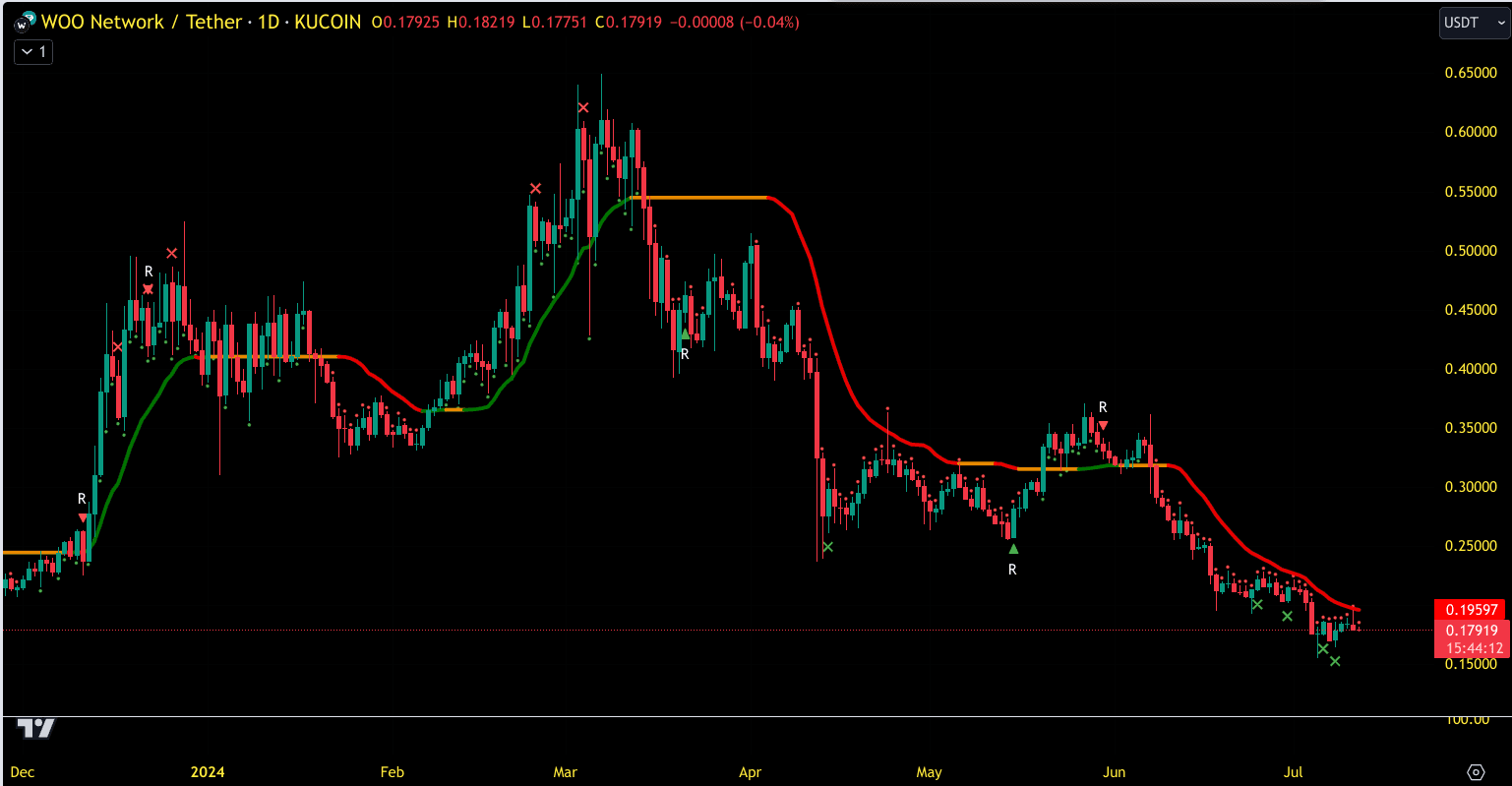Click the R label above the late-May red triangle
The image size is (1512, 786).
point(1103,407)
